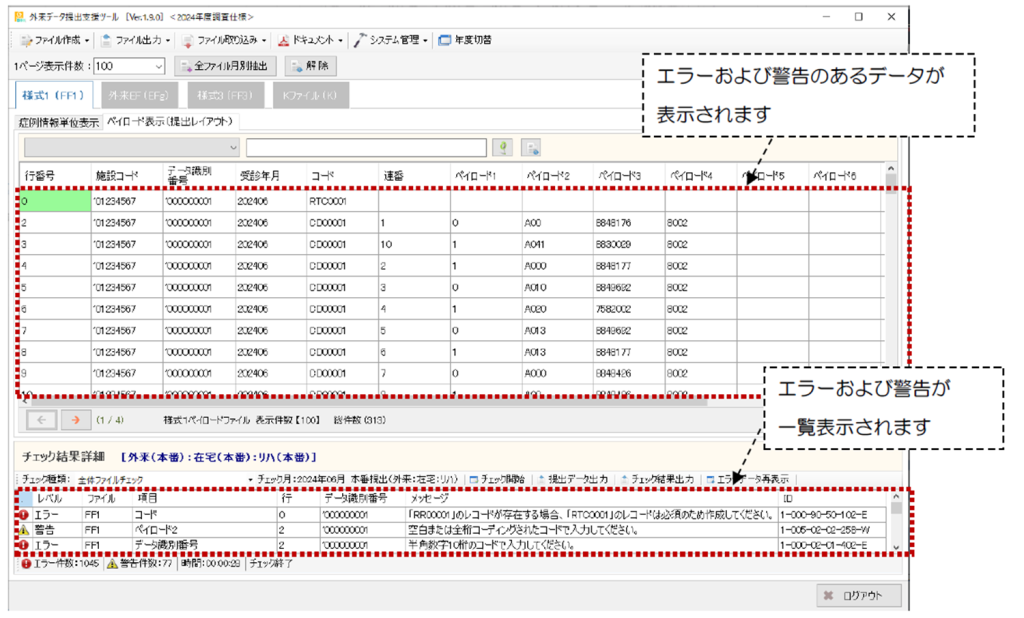The image size is (1024, 618).
Task: Click the ログアウト button
Action: (x=859, y=596)
